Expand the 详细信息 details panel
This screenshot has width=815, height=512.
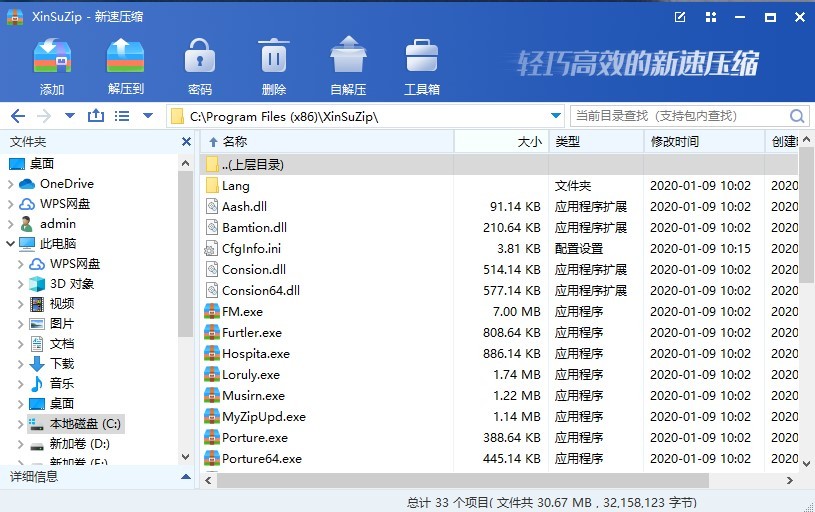pos(186,477)
